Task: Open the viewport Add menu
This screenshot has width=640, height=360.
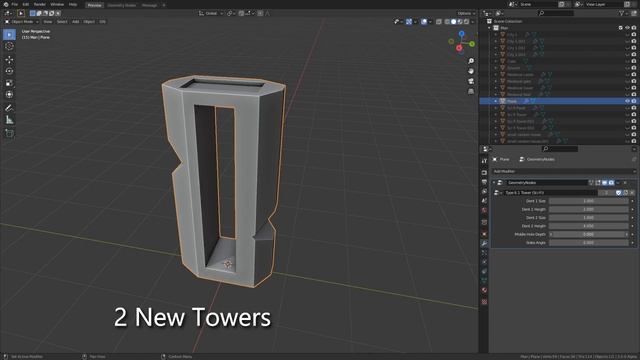Action: (x=76, y=22)
